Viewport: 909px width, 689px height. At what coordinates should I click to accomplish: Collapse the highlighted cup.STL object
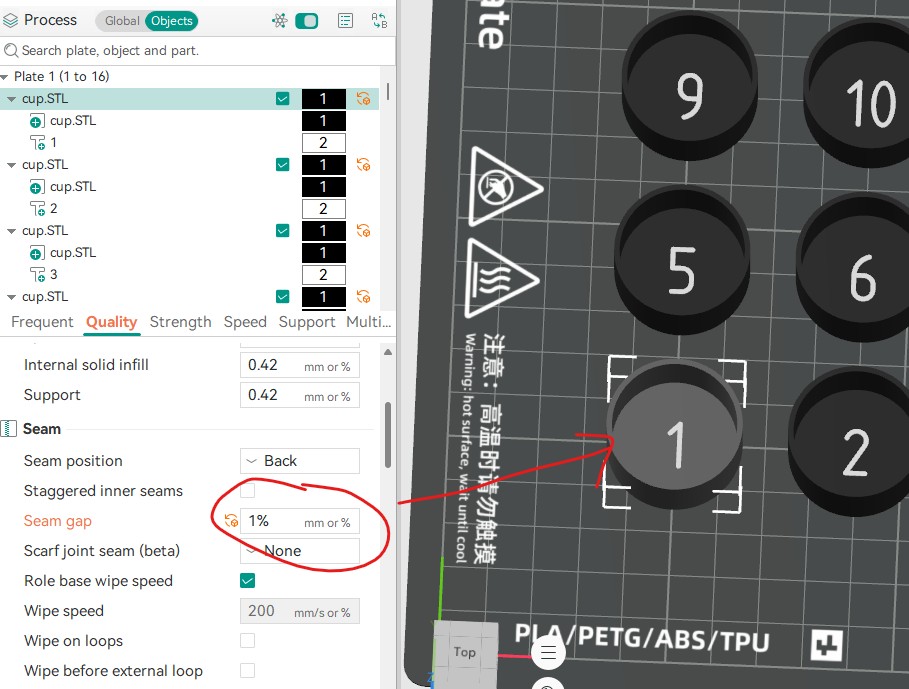point(11,99)
